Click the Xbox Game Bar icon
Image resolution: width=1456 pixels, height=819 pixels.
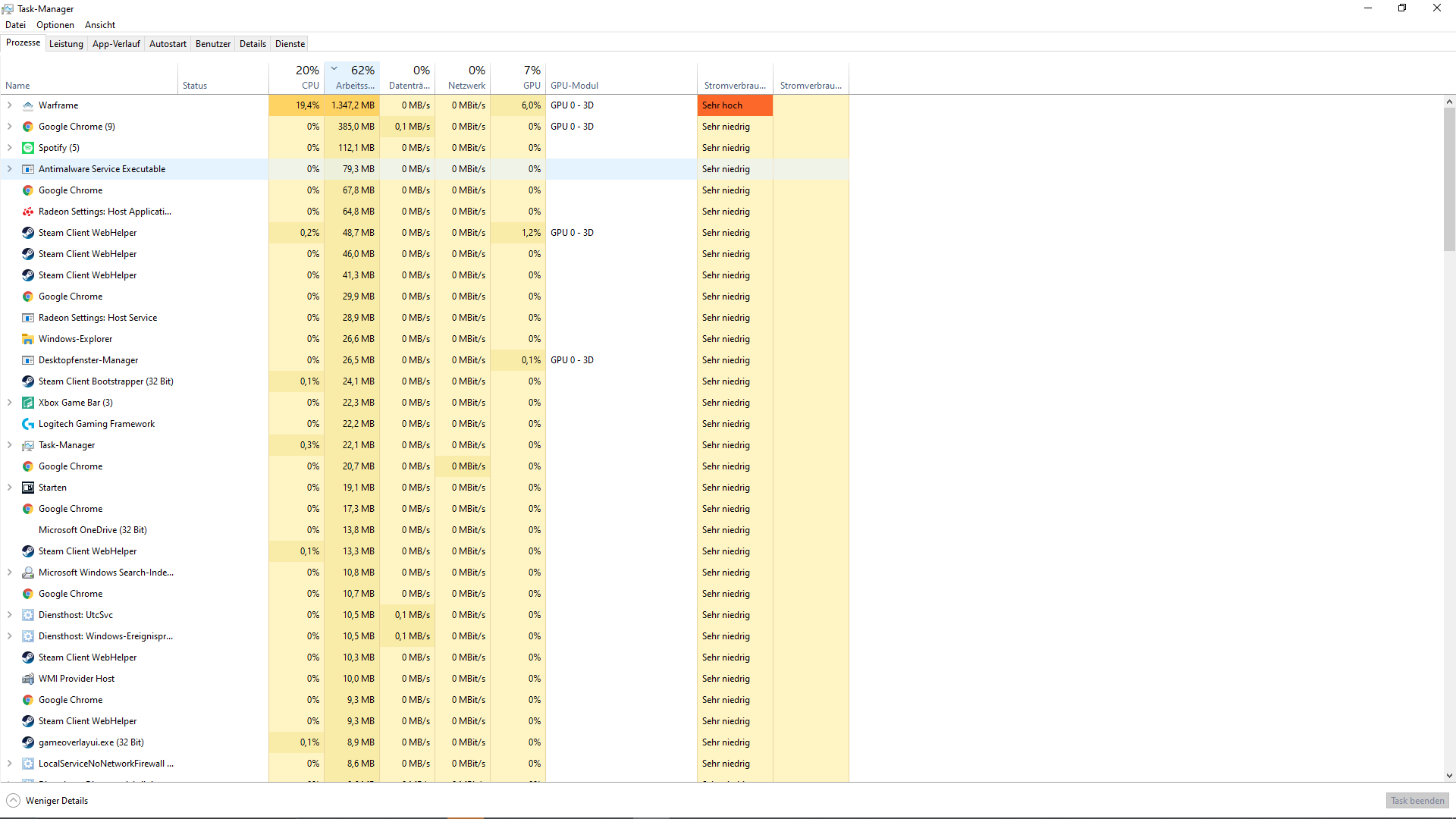tap(28, 403)
